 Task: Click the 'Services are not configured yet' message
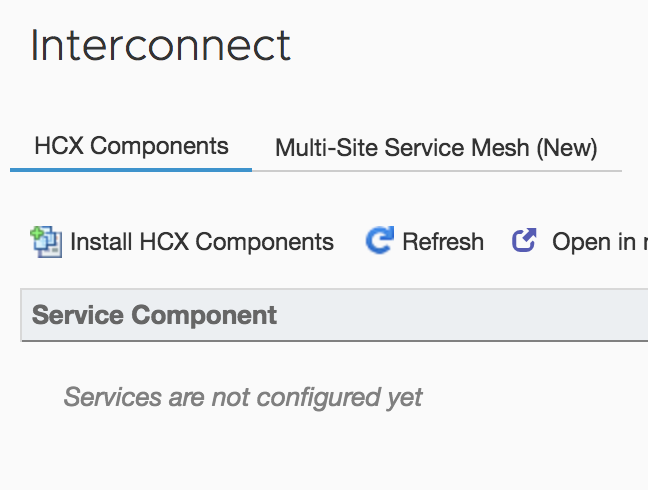click(243, 397)
